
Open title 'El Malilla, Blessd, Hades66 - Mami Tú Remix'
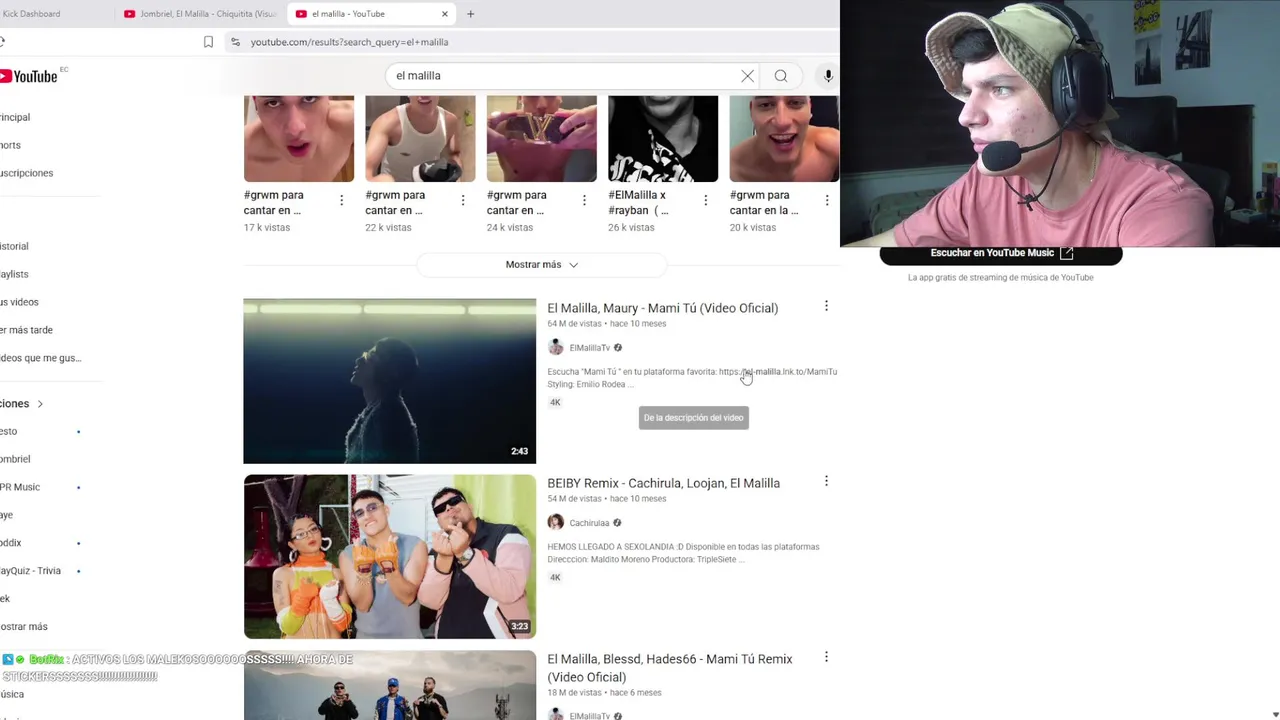pos(669,668)
